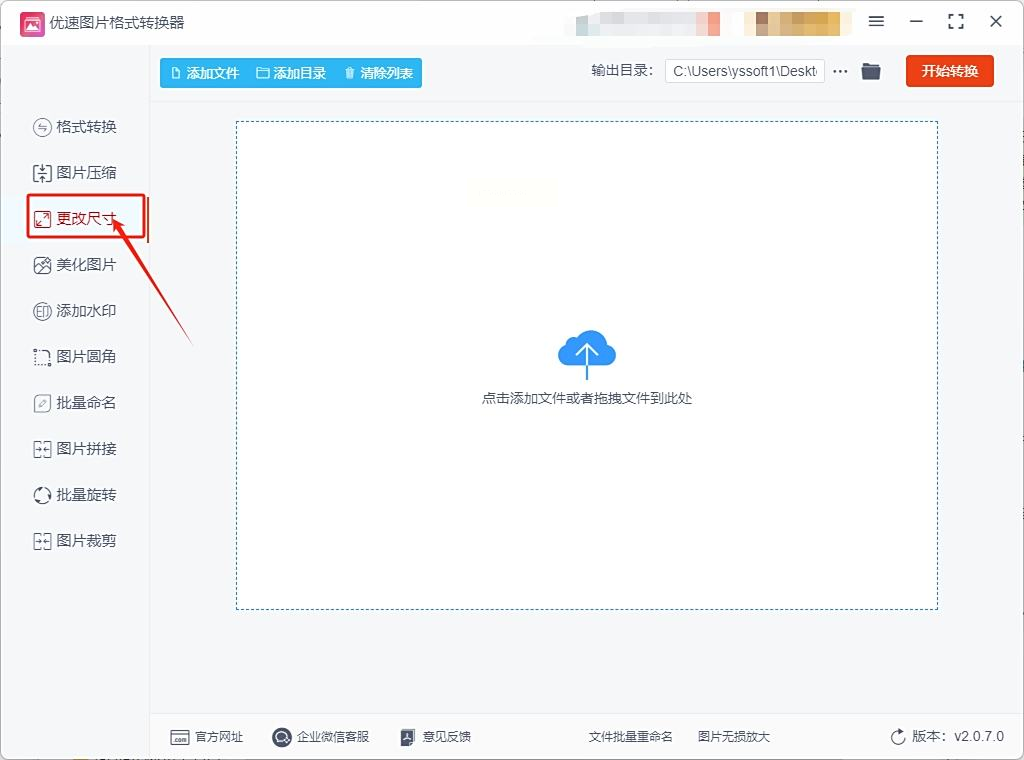This screenshot has height=760, width=1024.
Task: Click the refresh icon beside version number
Action: (898, 737)
